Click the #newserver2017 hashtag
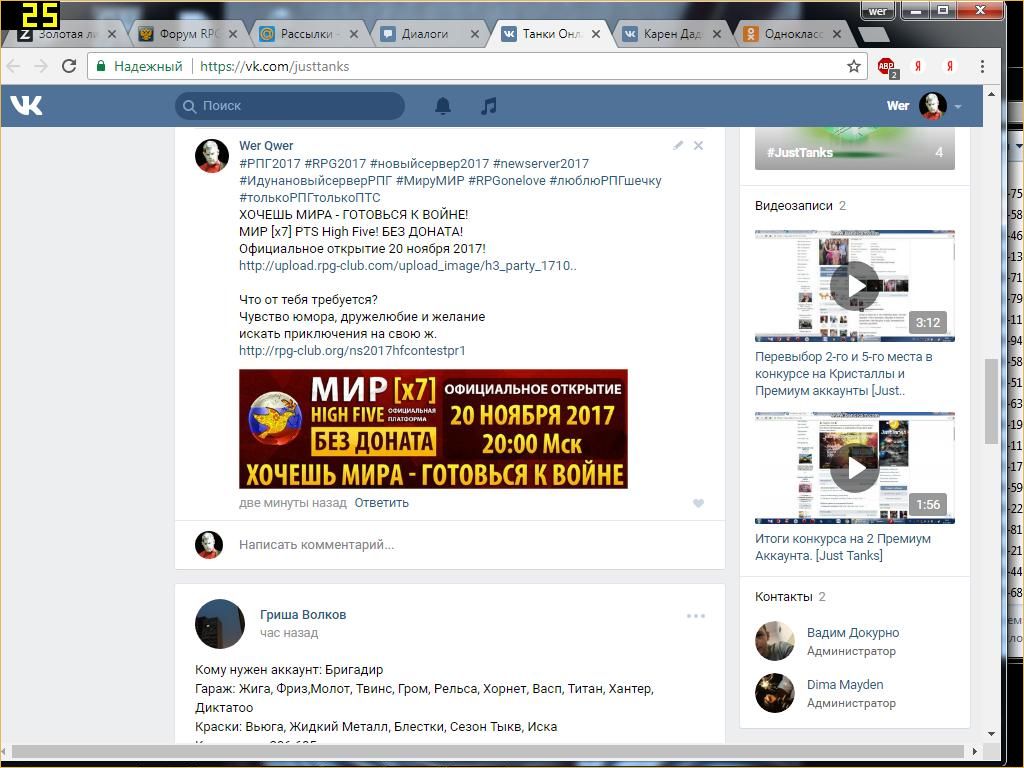The height and width of the screenshot is (768, 1024). (x=540, y=164)
